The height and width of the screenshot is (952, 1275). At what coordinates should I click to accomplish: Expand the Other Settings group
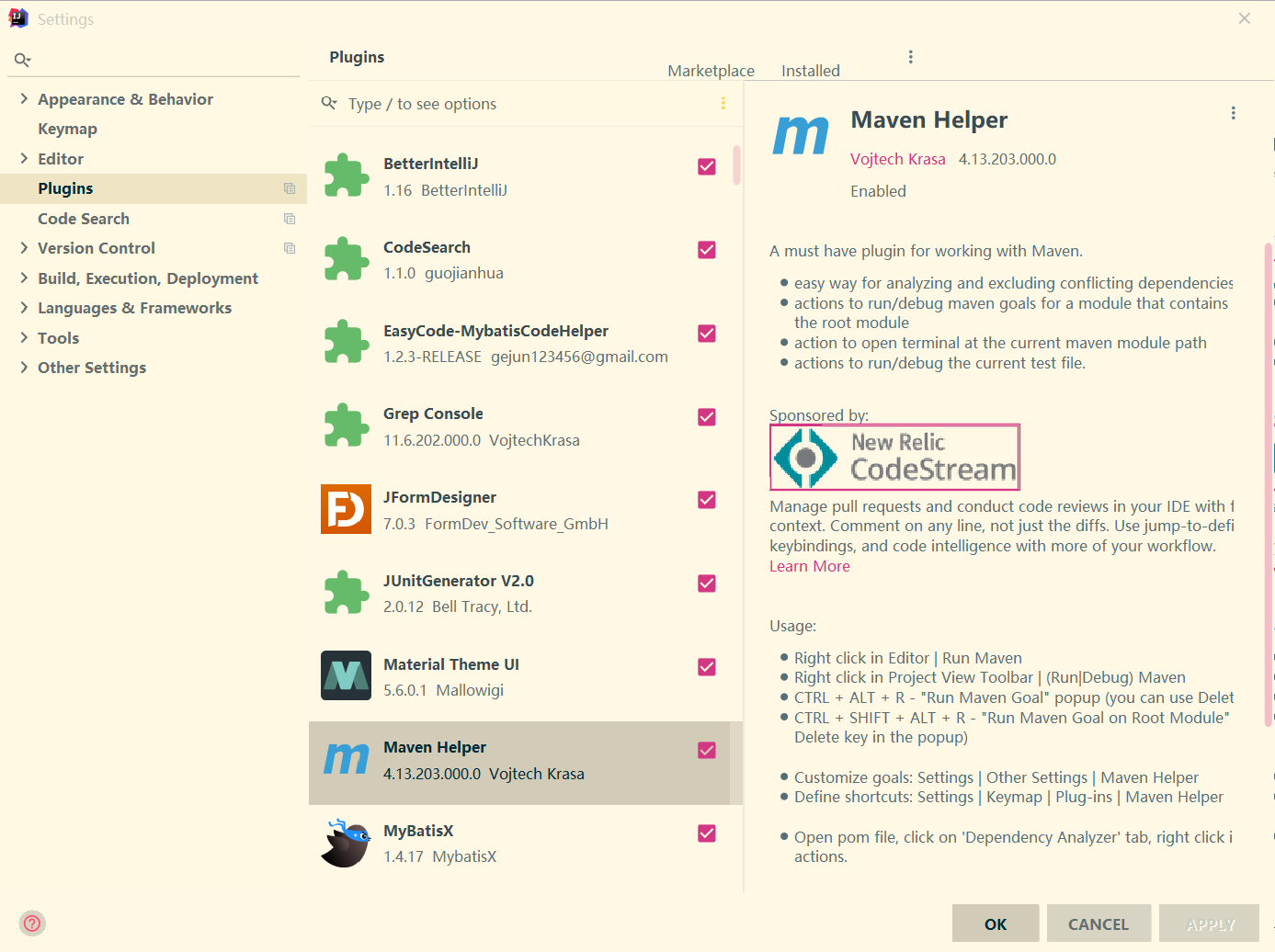[x=24, y=368]
